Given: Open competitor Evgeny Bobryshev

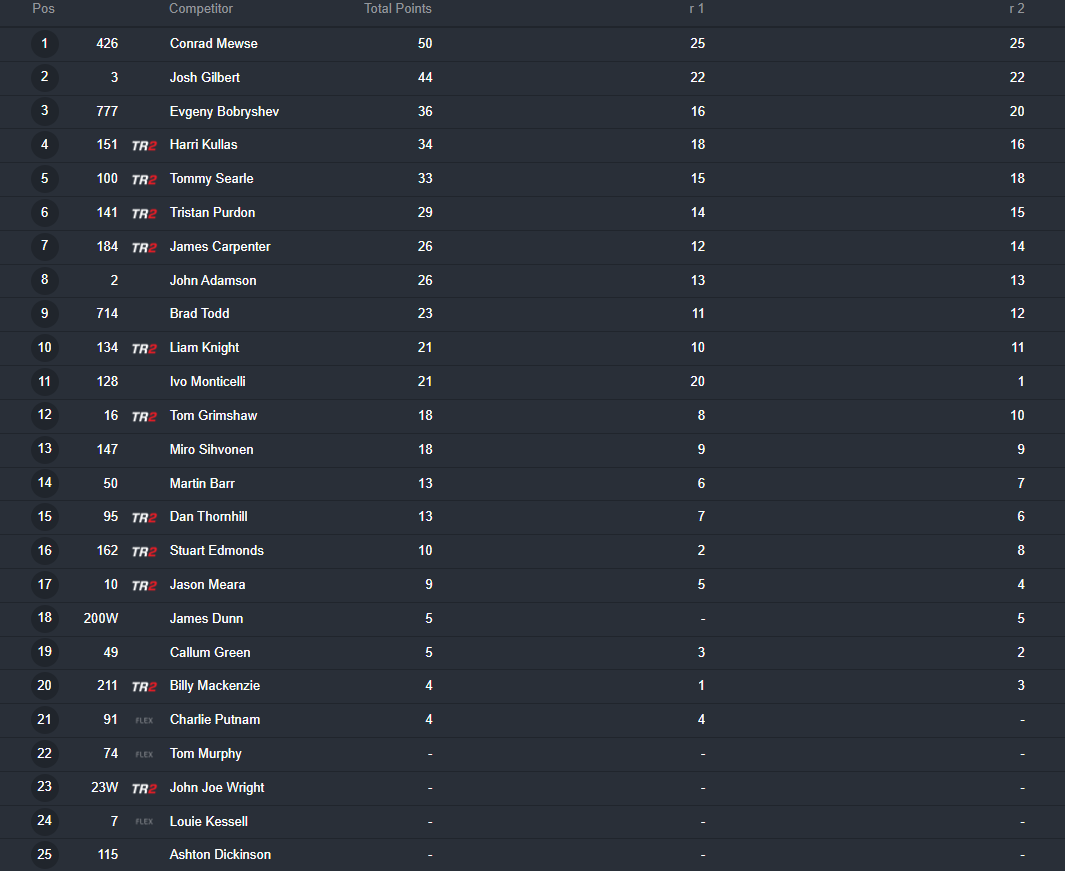Looking at the screenshot, I should [x=224, y=111].
